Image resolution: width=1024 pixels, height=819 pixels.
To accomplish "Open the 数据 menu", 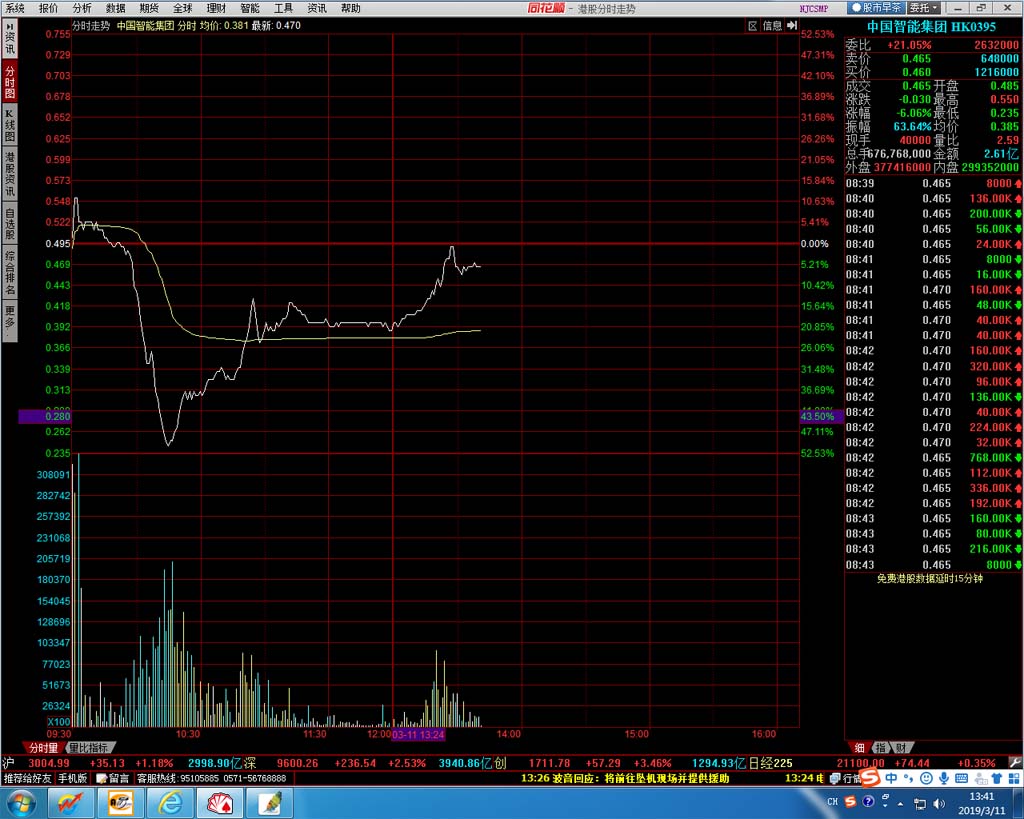I will 116,8.
